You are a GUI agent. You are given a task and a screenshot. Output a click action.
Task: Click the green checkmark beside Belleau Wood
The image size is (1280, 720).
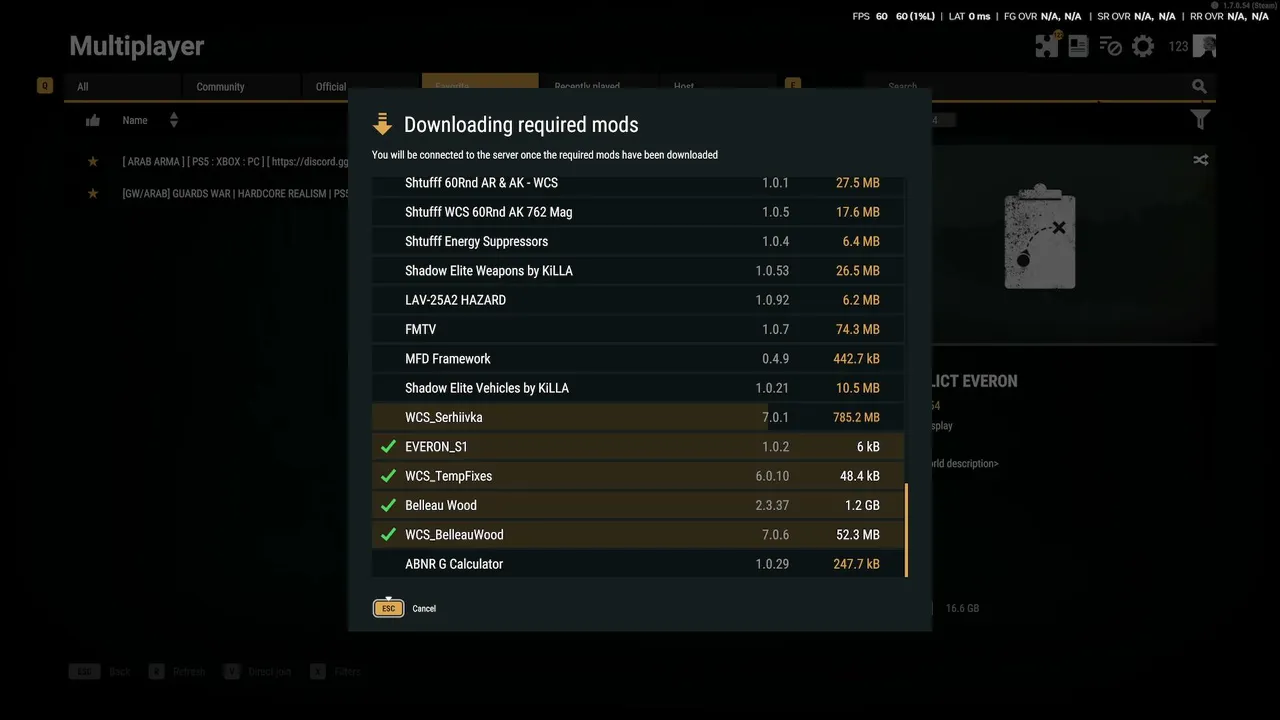pos(389,505)
